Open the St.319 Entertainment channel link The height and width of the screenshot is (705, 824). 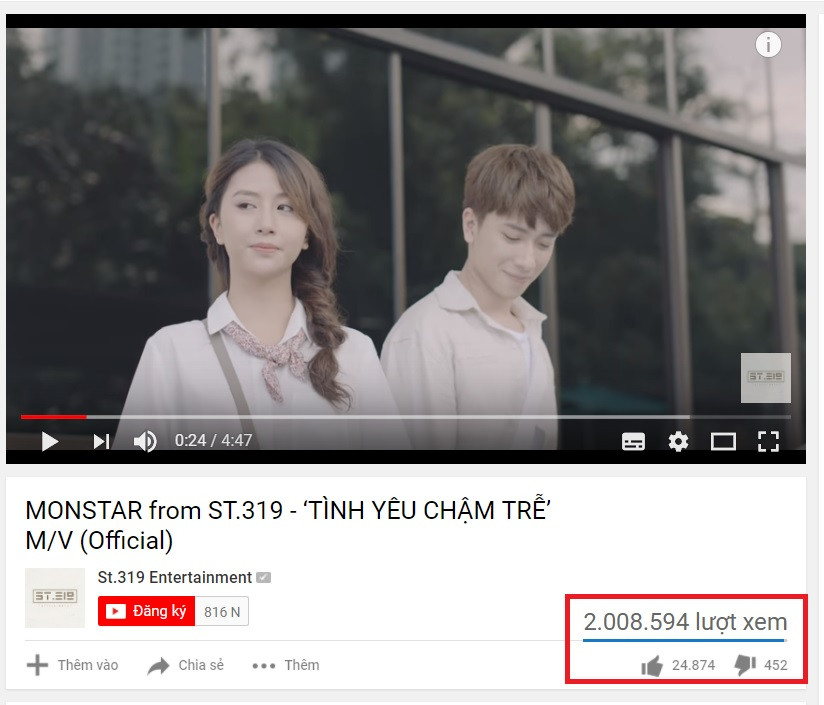[x=174, y=577]
